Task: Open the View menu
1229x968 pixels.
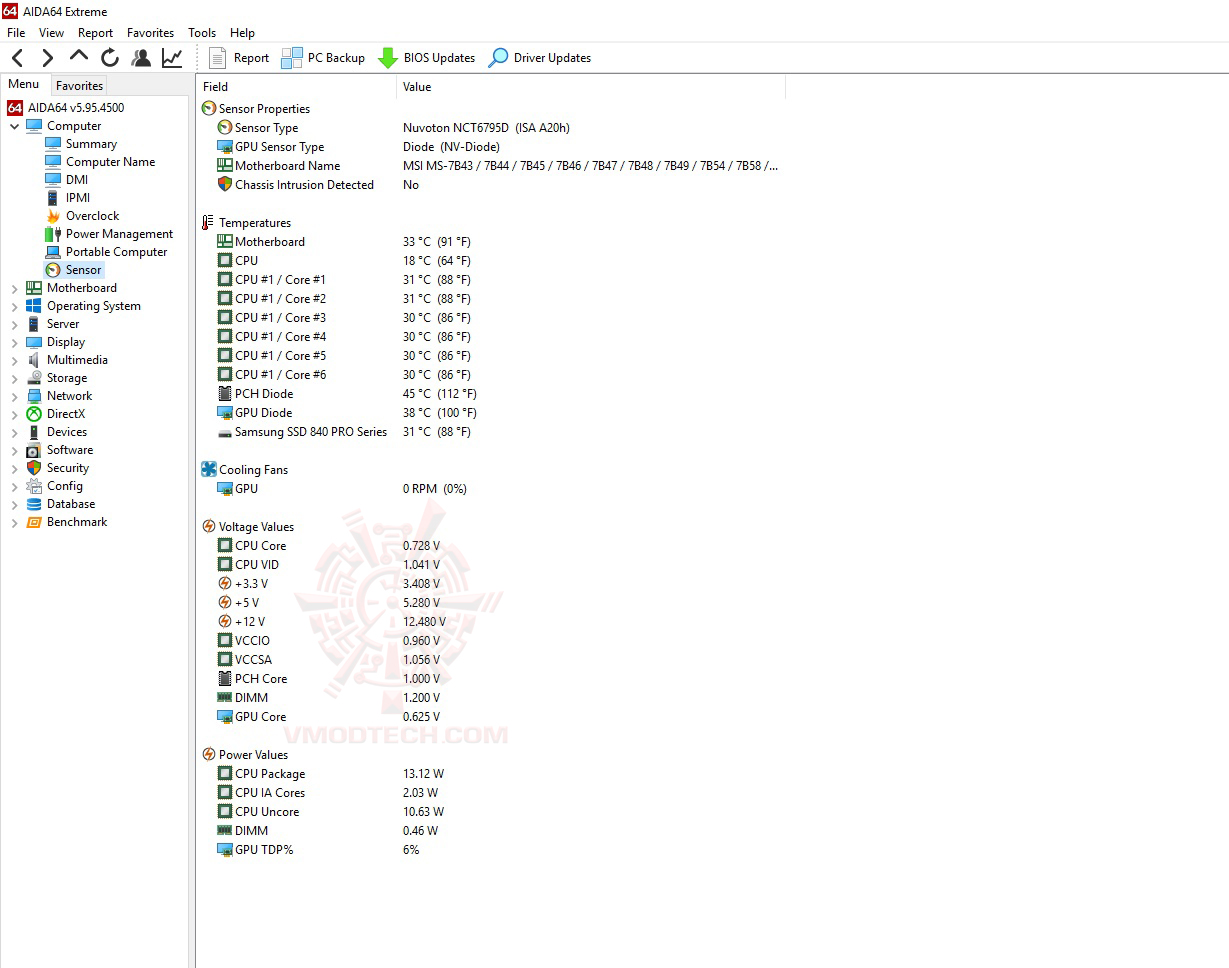Action: pyautogui.click(x=51, y=33)
